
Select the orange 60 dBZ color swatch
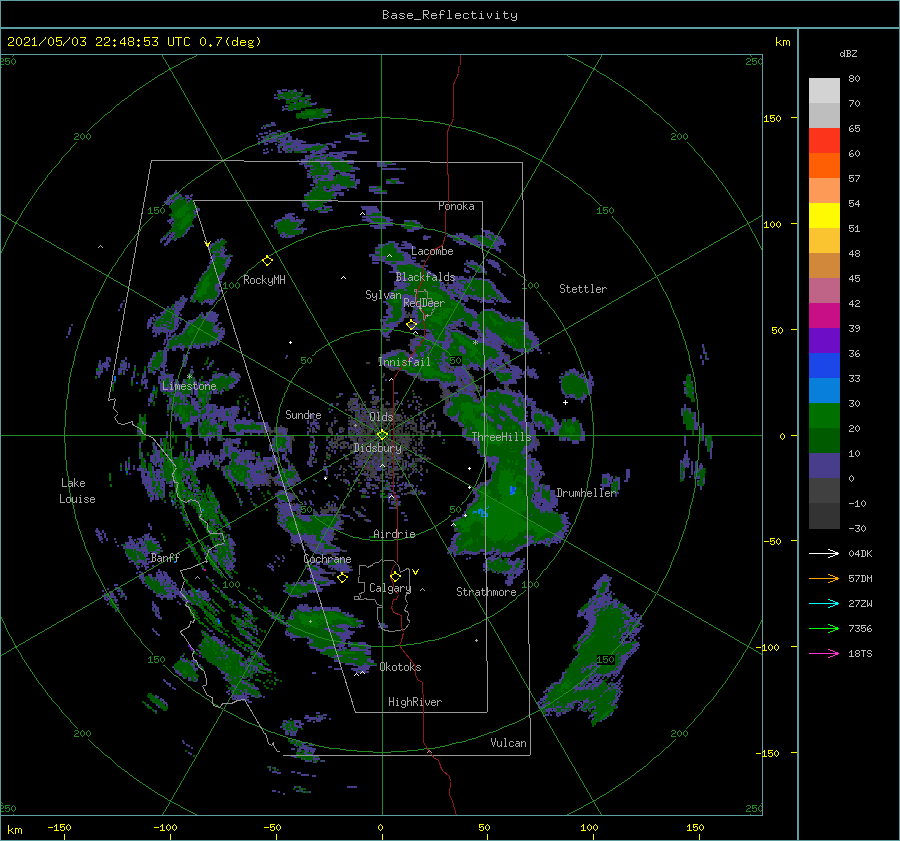(x=824, y=165)
